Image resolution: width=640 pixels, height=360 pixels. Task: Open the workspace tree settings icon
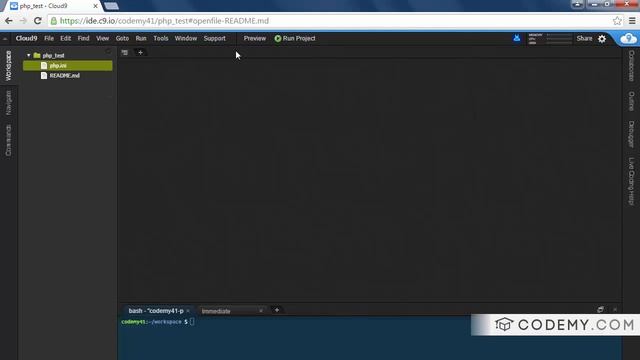pyautogui.click(x=108, y=52)
